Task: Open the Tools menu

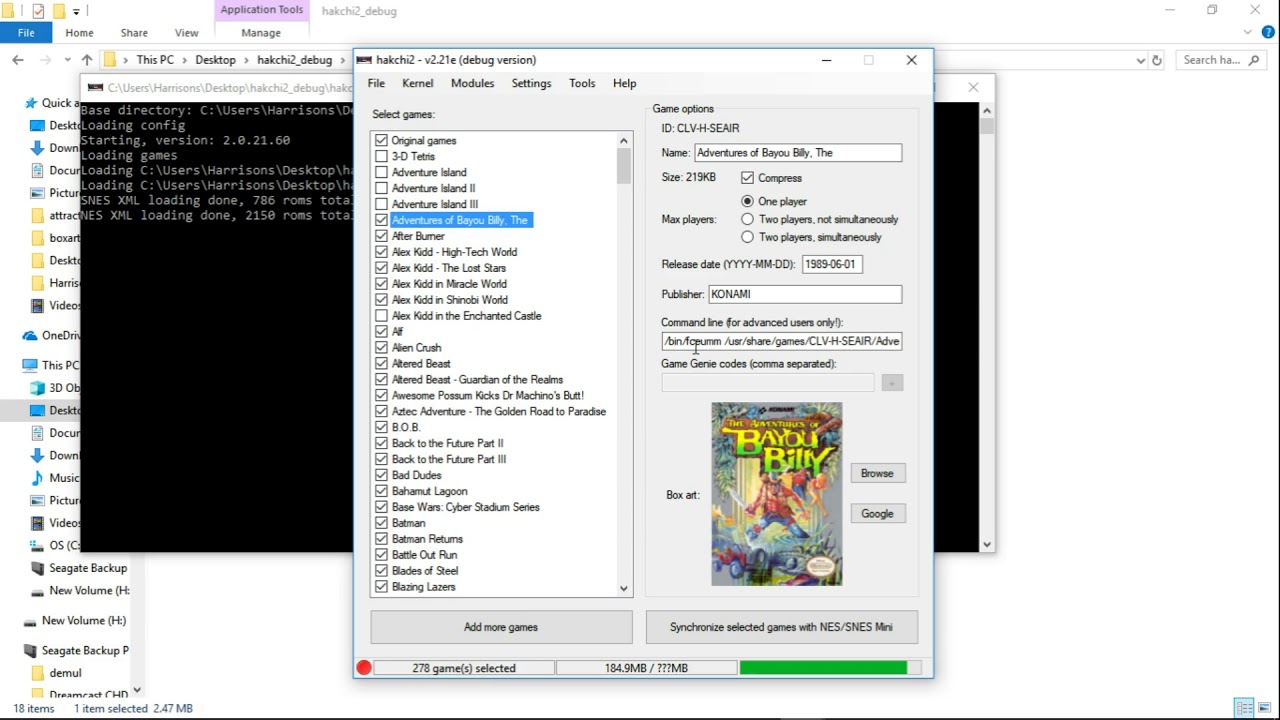Action: tap(582, 84)
